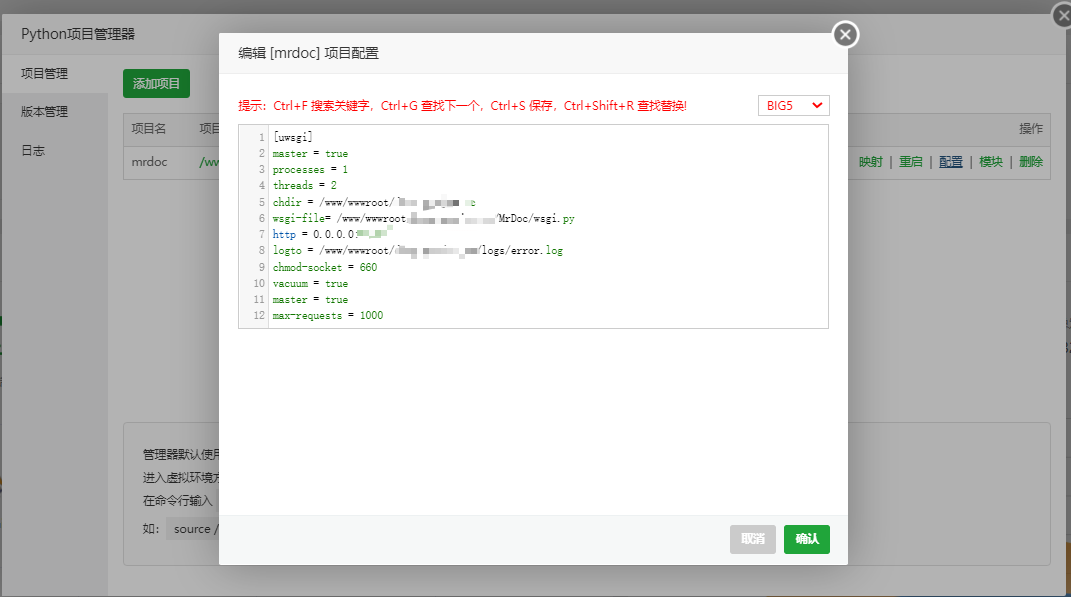Click the chdir path line
Screen dimensions: 1071x597
coord(374,202)
